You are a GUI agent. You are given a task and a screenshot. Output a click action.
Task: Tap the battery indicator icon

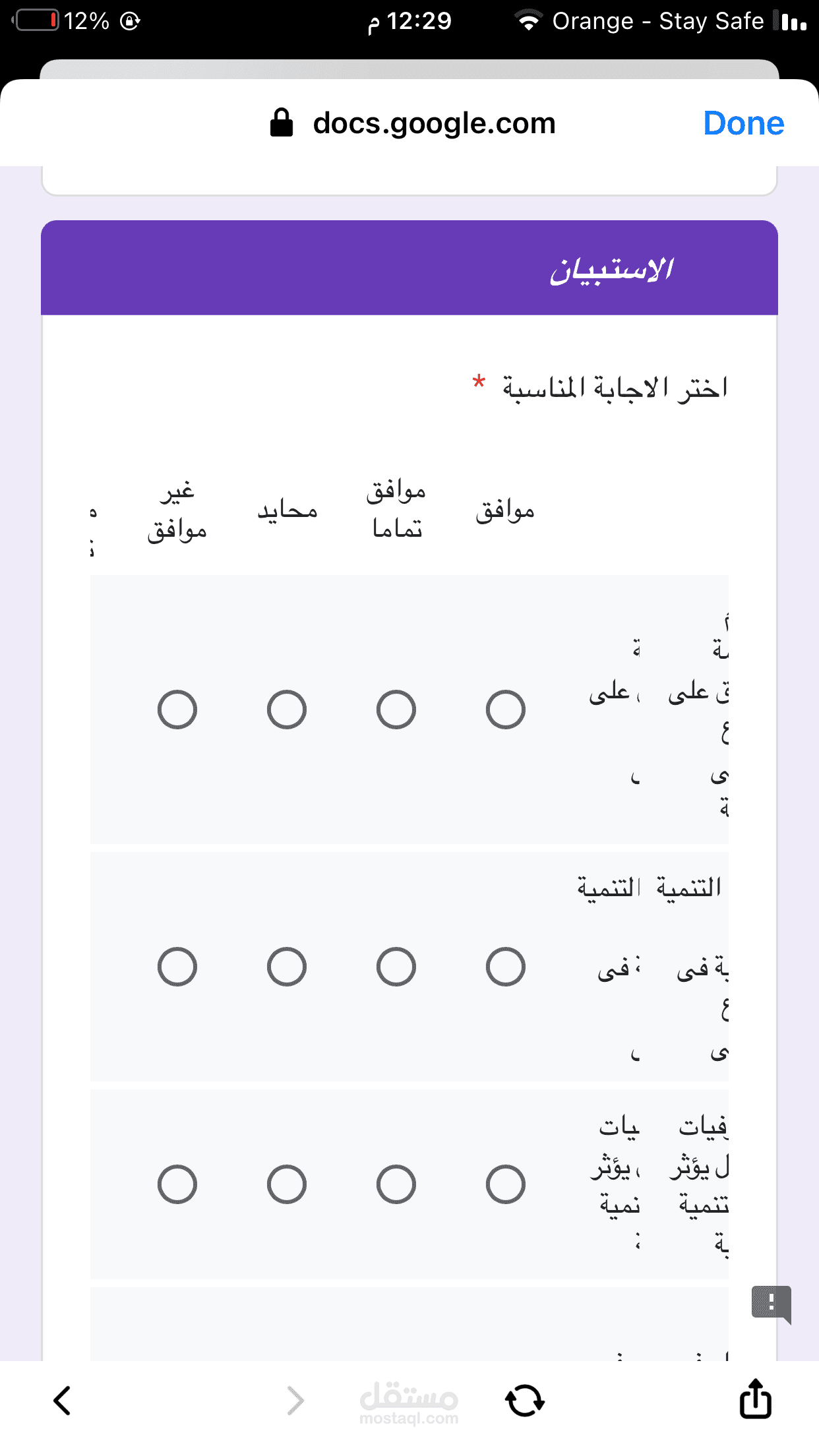point(37,21)
